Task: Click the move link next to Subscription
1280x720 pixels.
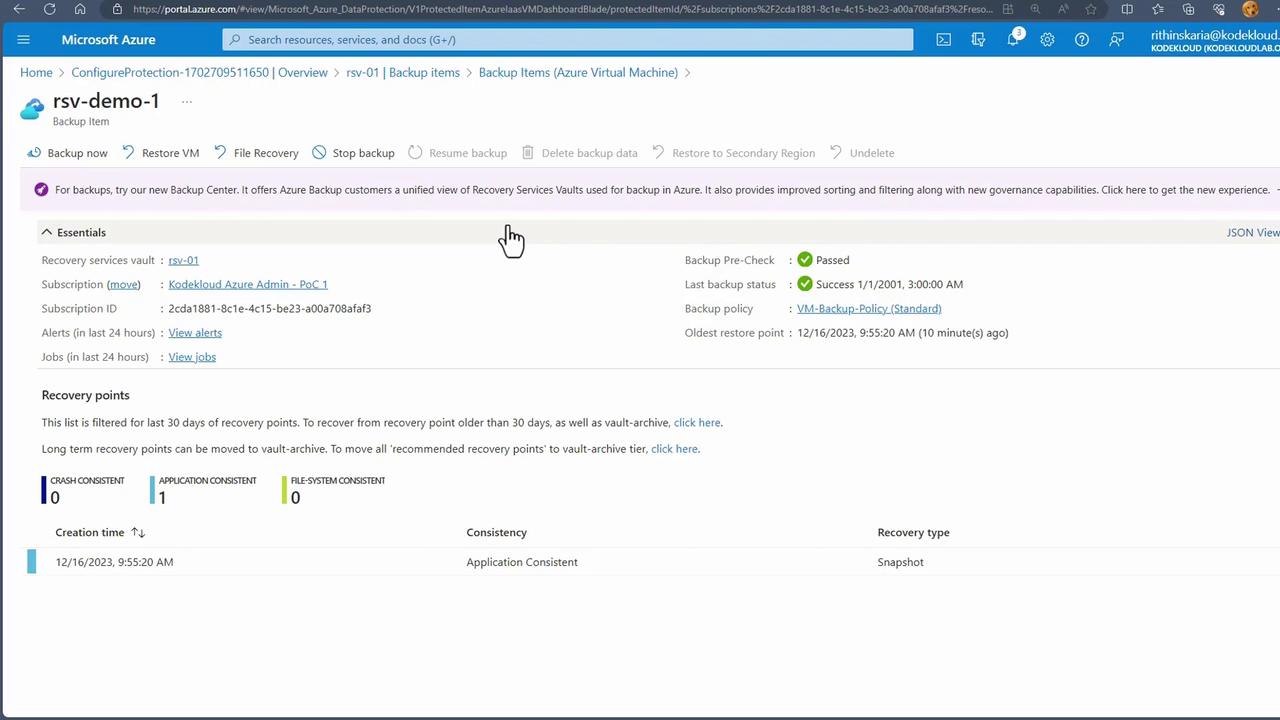Action: [x=124, y=284]
